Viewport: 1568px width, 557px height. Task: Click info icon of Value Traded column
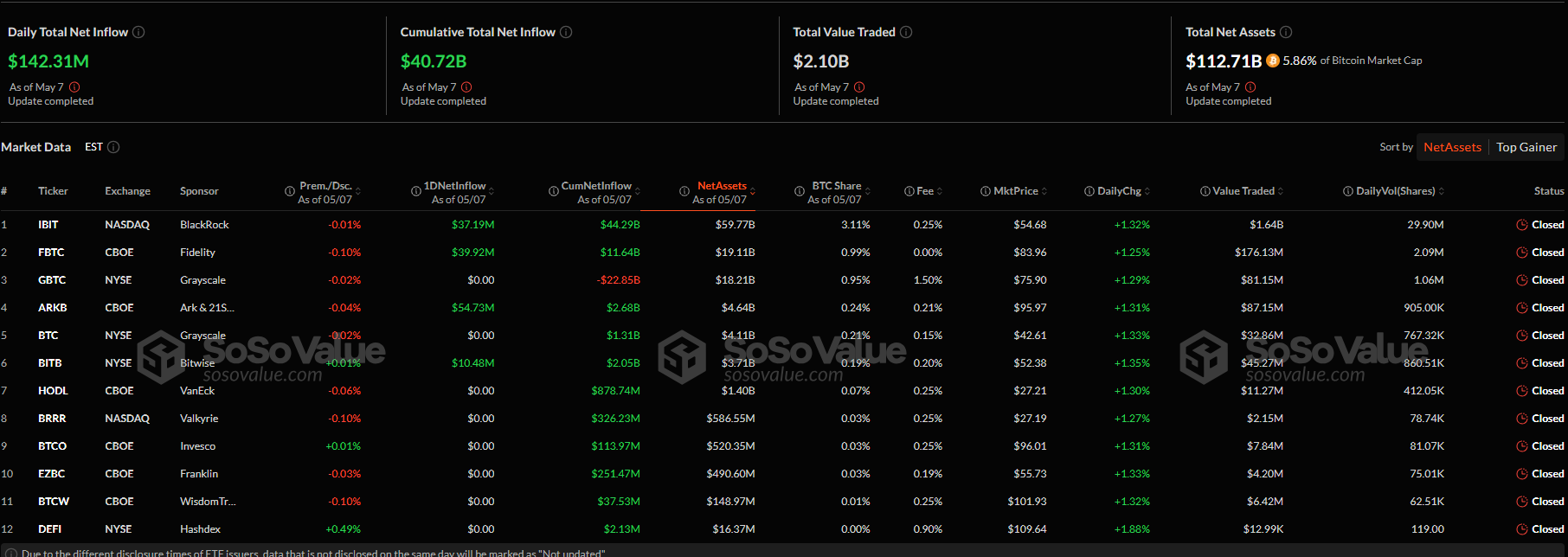(1205, 191)
